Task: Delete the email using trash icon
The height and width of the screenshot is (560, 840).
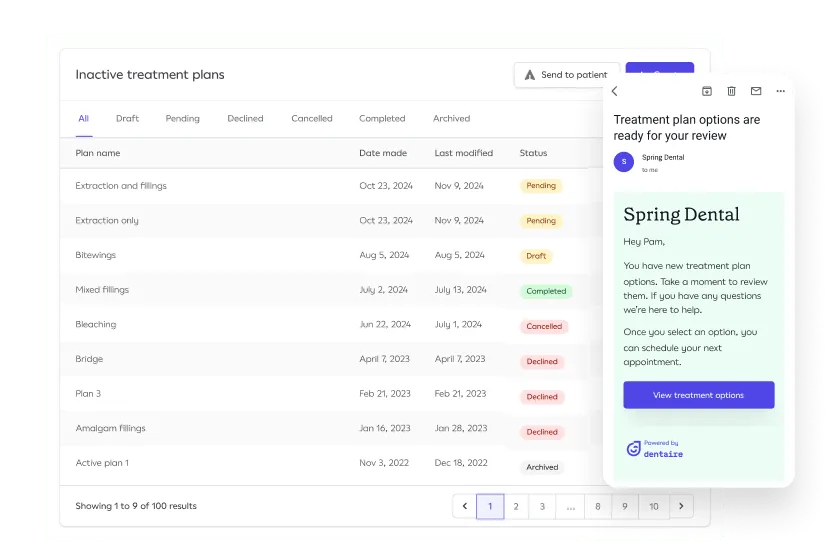Action: tap(731, 91)
